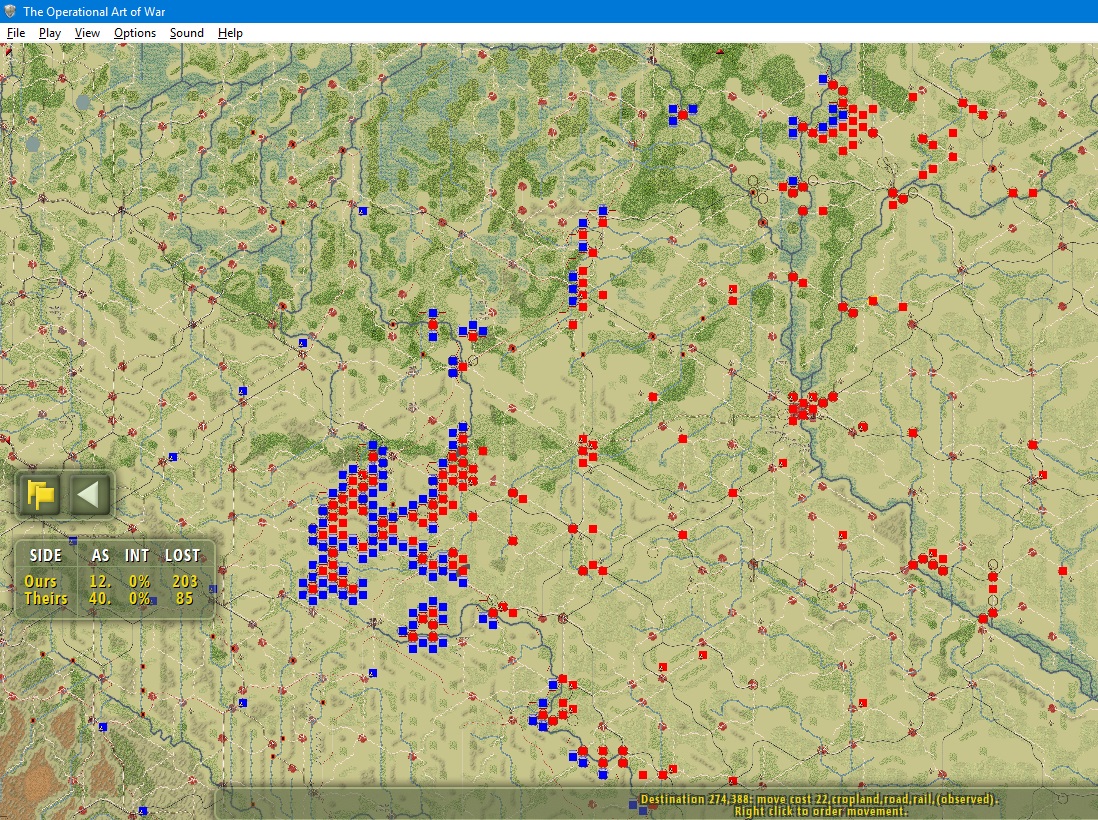Open the Play menu
The width and height of the screenshot is (1098, 820).
point(50,33)
